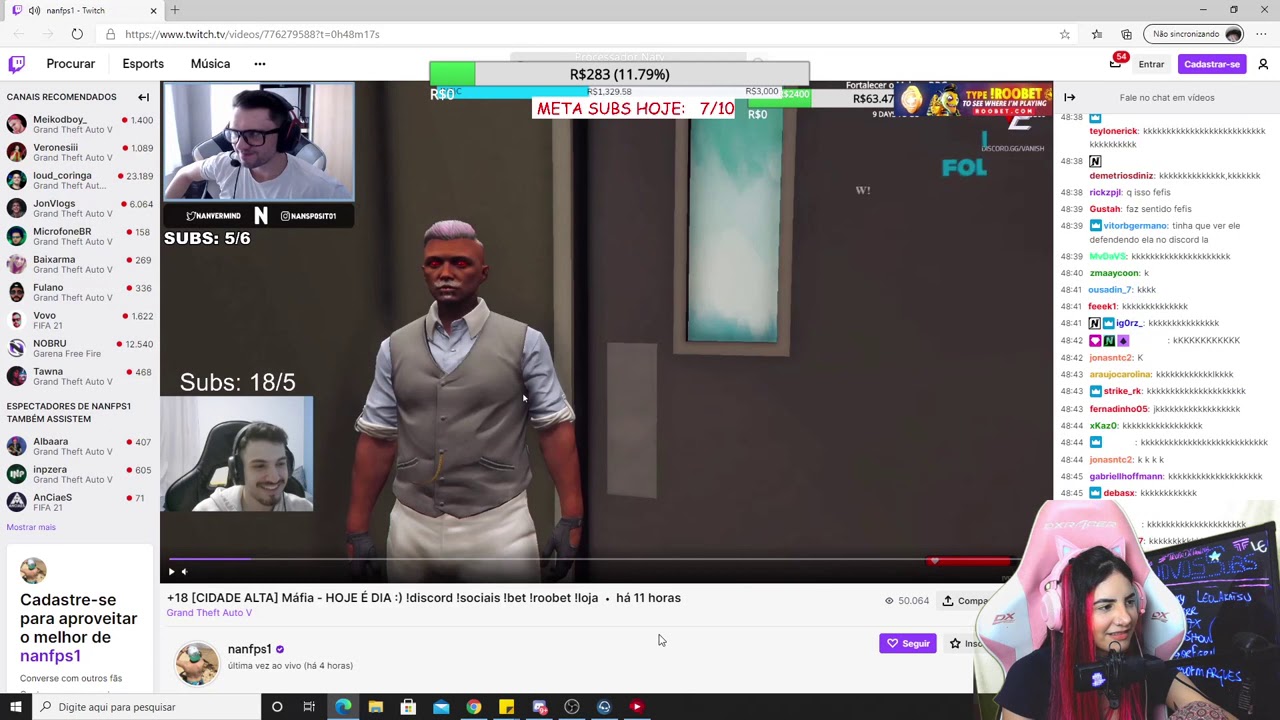
Task: Click the Cadastrar-se sign up button
Action: [1211, 64]
